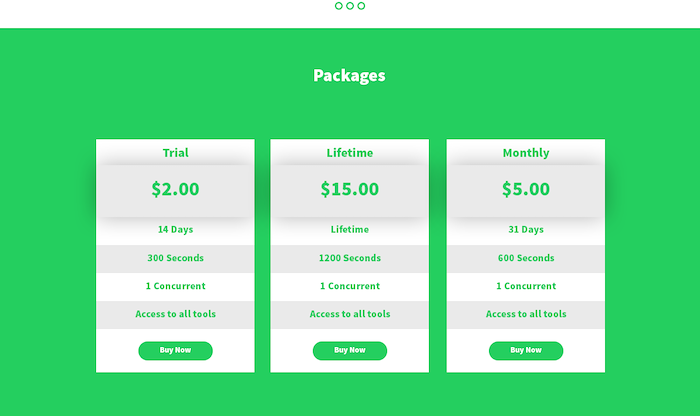Select the first carousel dot indicator

[x=339, y=6]
